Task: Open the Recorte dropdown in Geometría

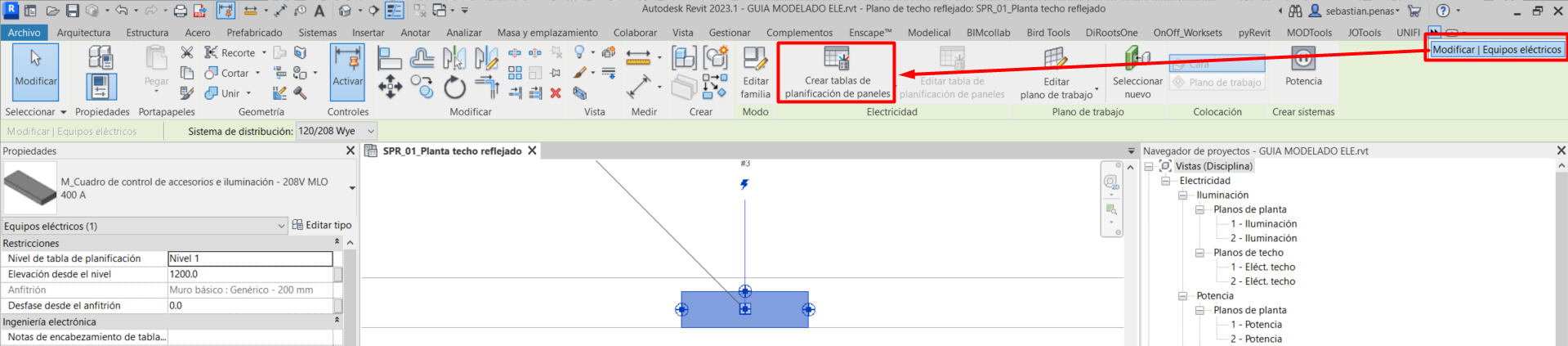Action: click(x=264, y=52)
